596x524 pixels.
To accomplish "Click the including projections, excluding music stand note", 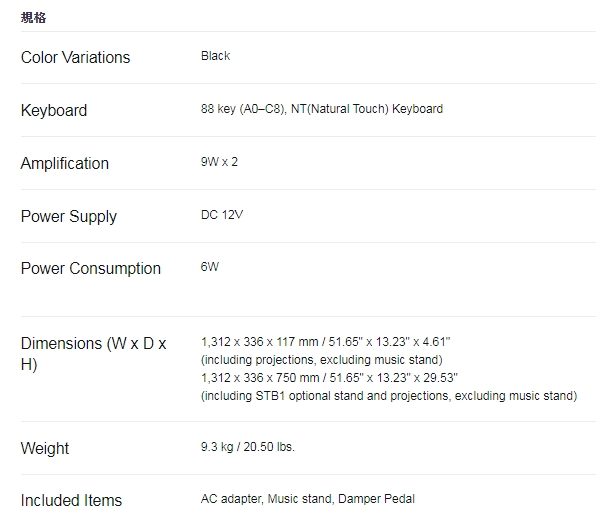I will tap(322, 360).
